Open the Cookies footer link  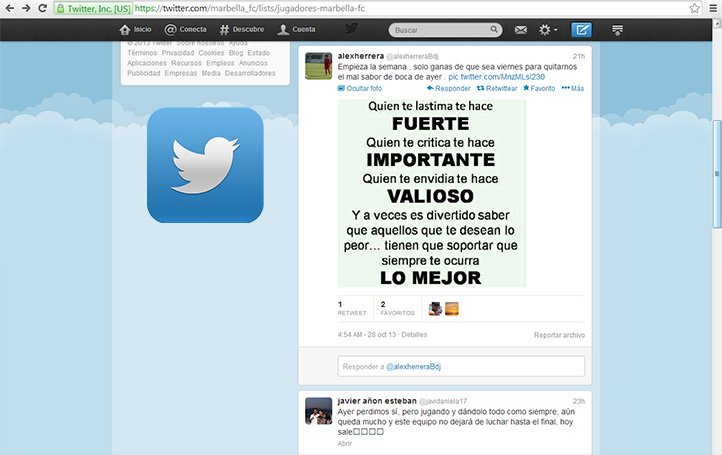[211, 53]
